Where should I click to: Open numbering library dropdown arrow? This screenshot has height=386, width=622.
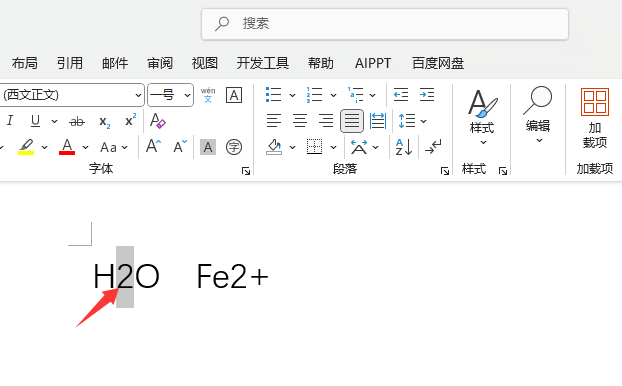[333, 95]
